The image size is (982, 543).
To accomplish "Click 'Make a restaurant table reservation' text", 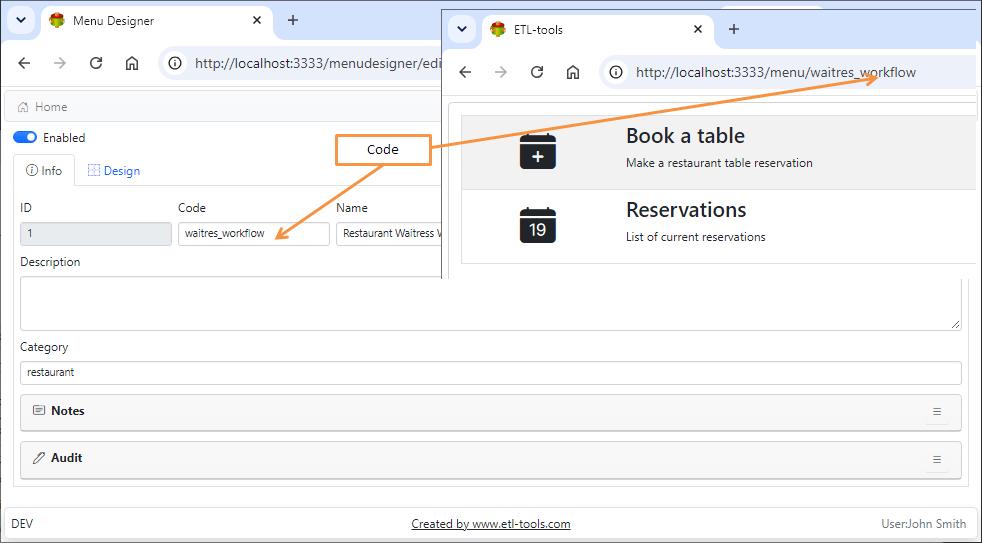I will (719, 163).
